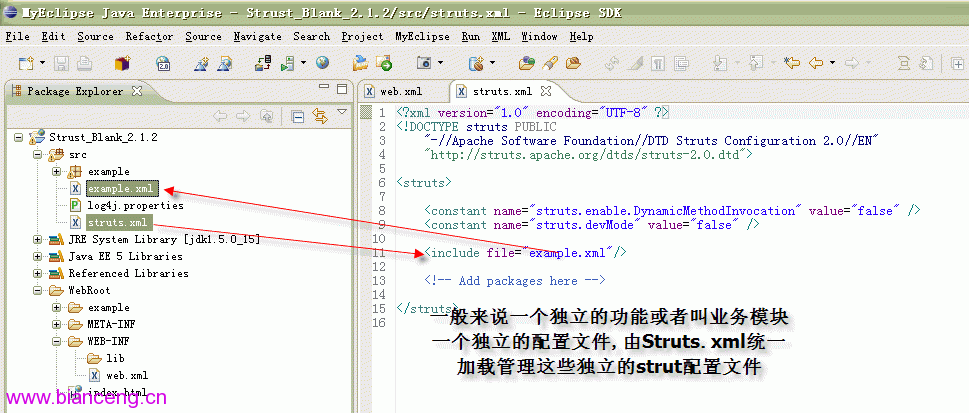Close the struts.xml editor tab
The image size is (969, 413).
tap(546, 91)
